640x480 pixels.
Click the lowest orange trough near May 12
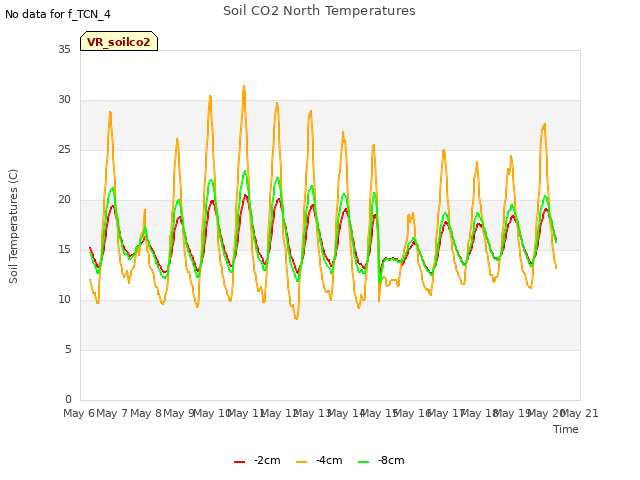coord(296,318)
